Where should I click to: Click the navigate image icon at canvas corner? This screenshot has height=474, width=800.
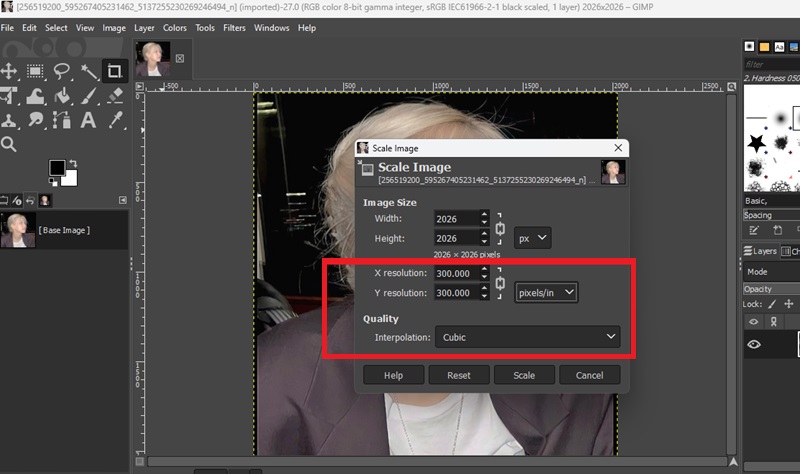(x=733, y=461)
